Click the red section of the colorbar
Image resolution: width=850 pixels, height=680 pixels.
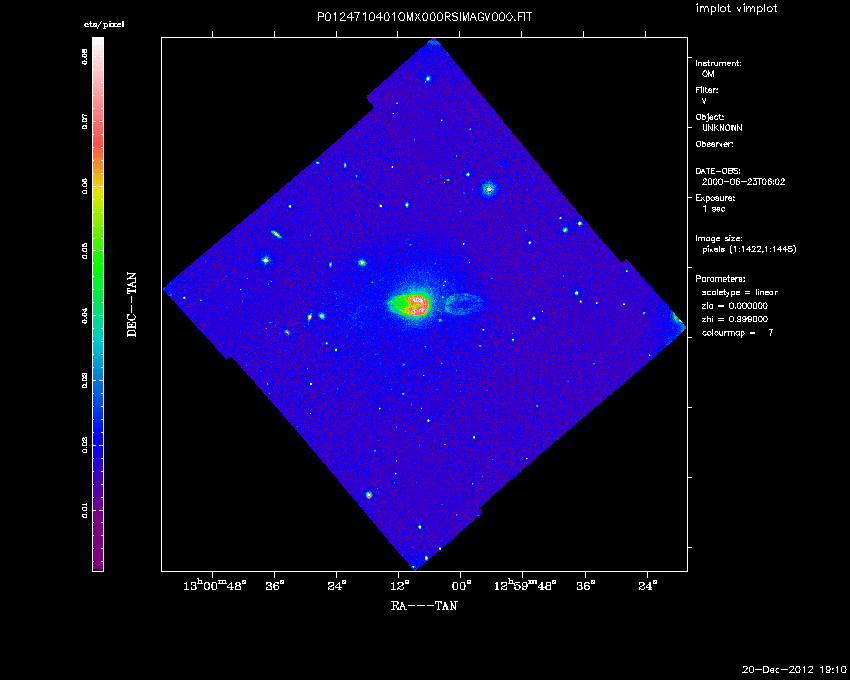(98, 138)
